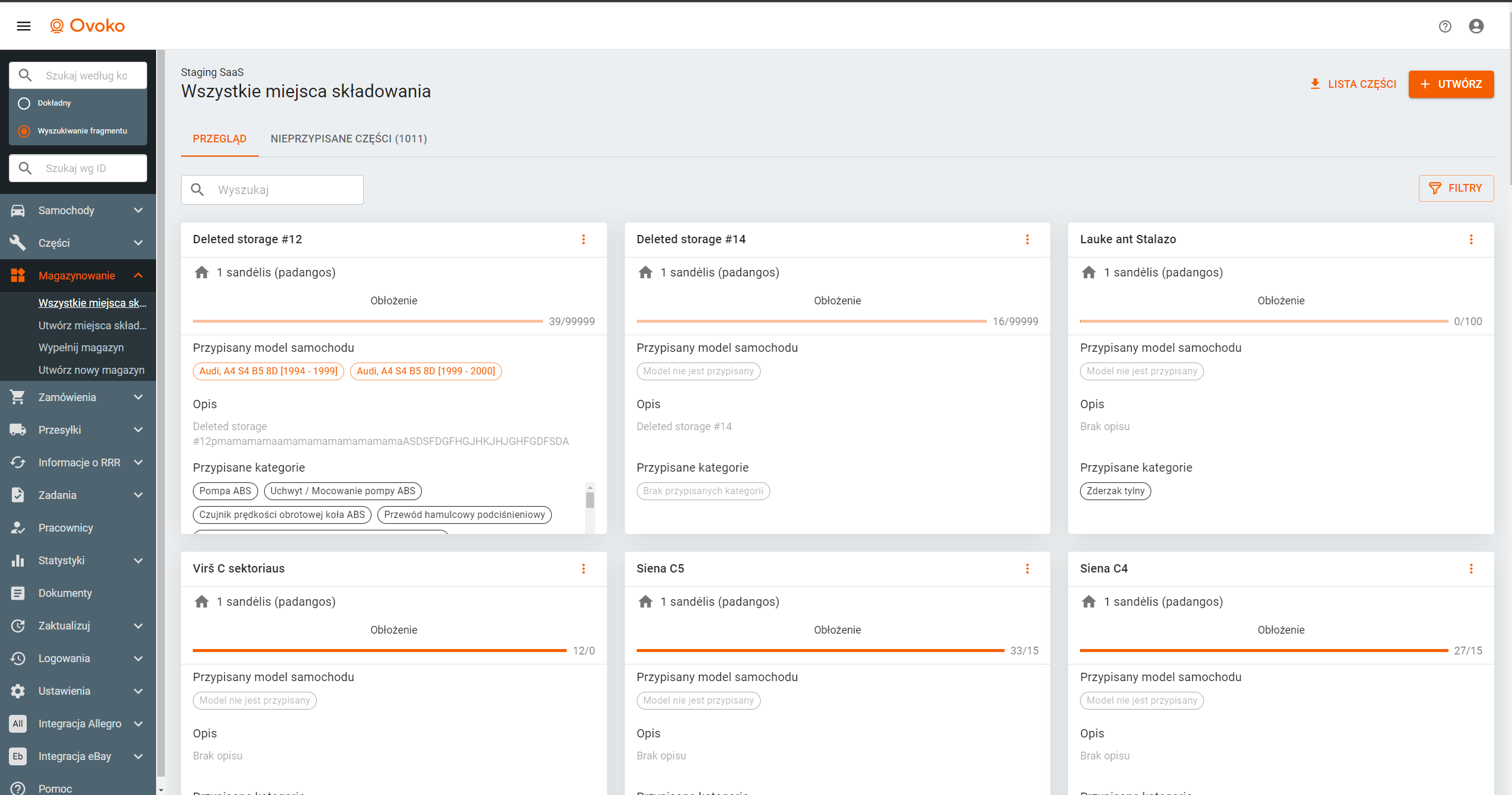Click the Części wrench icon
Viewport: 1512px width, 795px height.
point(18,243)
